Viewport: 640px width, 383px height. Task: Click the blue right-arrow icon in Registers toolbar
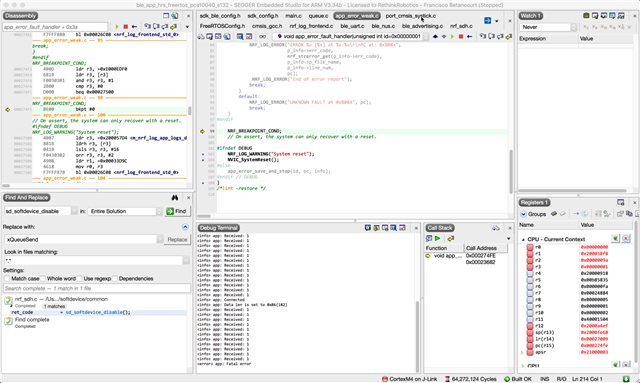coord(576,214)
